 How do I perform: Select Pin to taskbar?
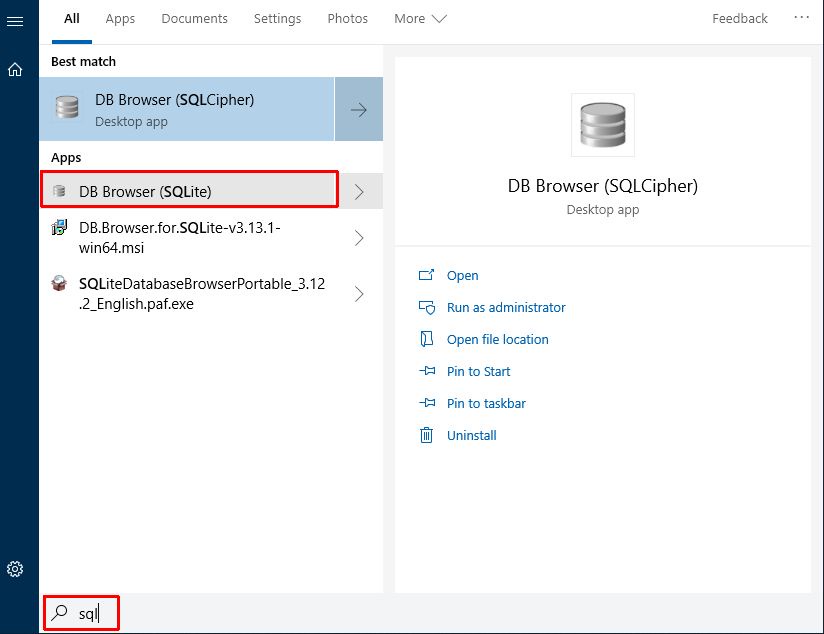pos(486,404)
